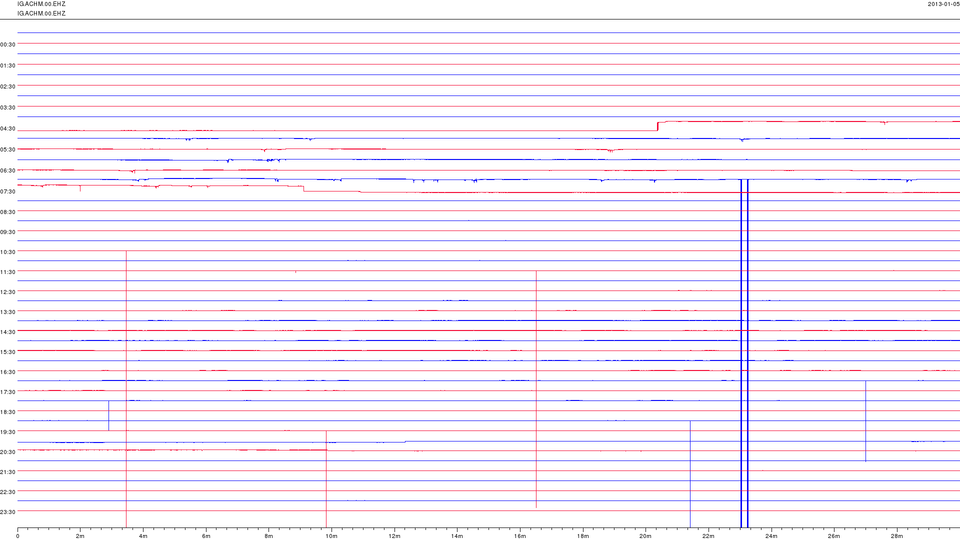Select the 02:30 time row label
Image resolution: width=960 pixels, height=540 pixels.
coord(8,86)
